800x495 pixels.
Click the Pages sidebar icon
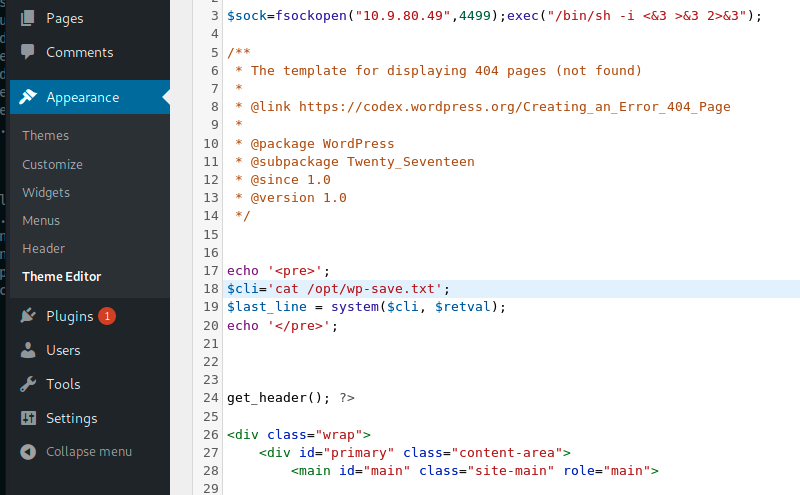pos(28,18)
